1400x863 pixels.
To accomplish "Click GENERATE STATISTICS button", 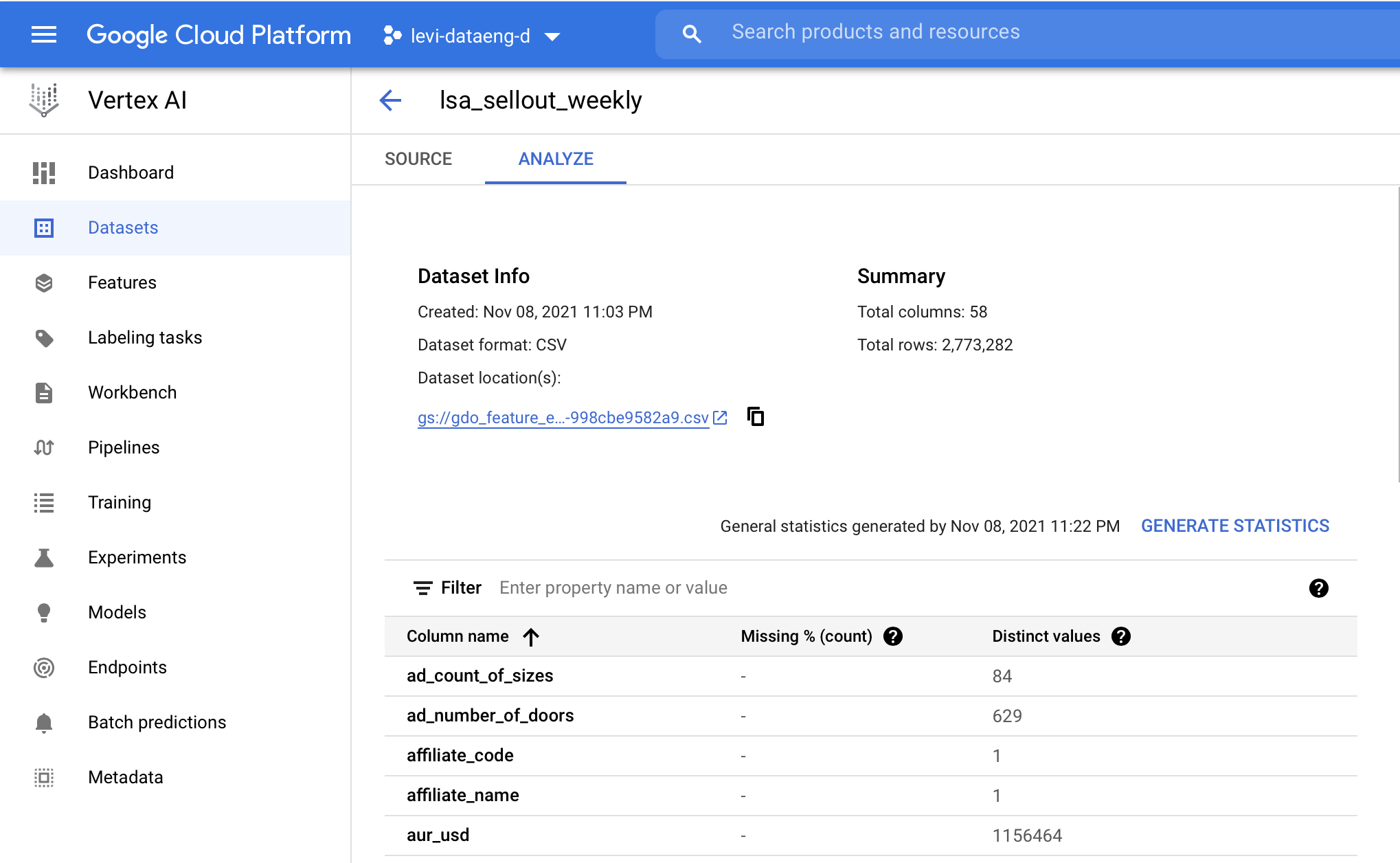I will 1234,526.
